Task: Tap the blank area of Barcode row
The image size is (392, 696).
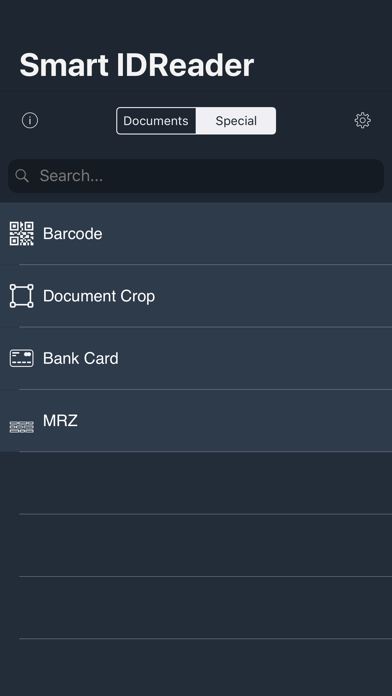Action: (x=247, y=233)
